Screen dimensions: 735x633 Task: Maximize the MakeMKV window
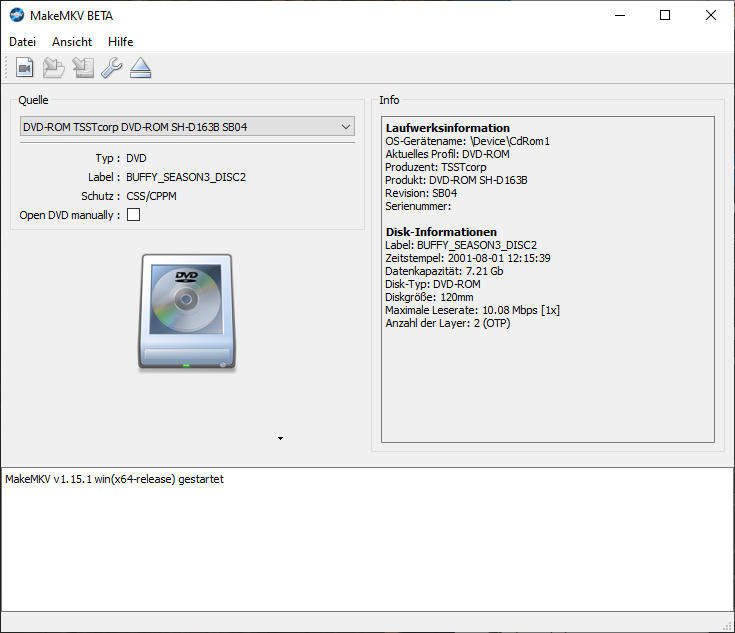tap(665, 15)
